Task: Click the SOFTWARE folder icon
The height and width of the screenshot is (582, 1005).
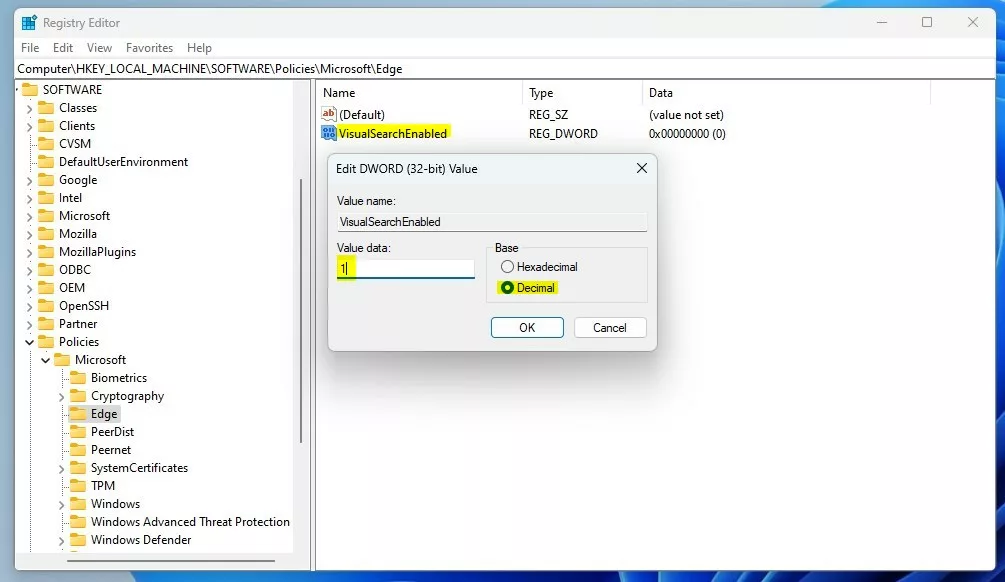Action: (29, 89)
